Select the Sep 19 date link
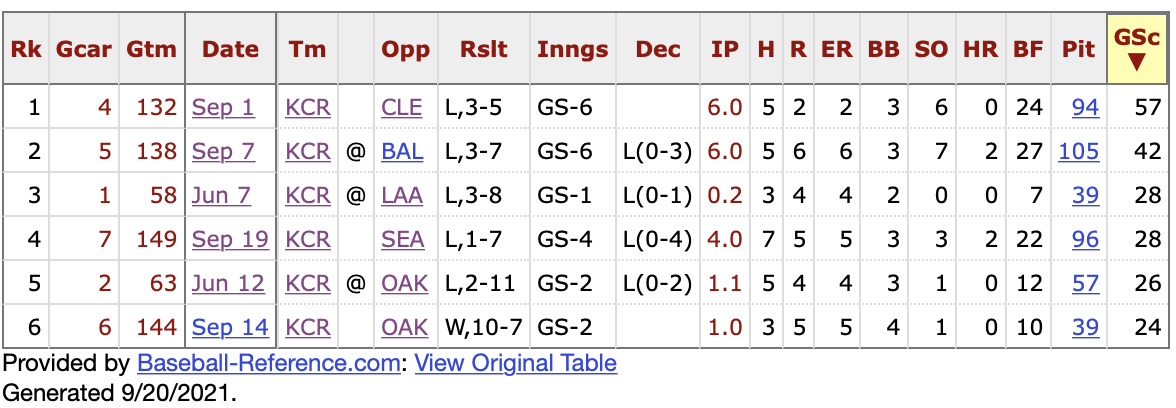1176x408 pixels. [x=229, y=239]
